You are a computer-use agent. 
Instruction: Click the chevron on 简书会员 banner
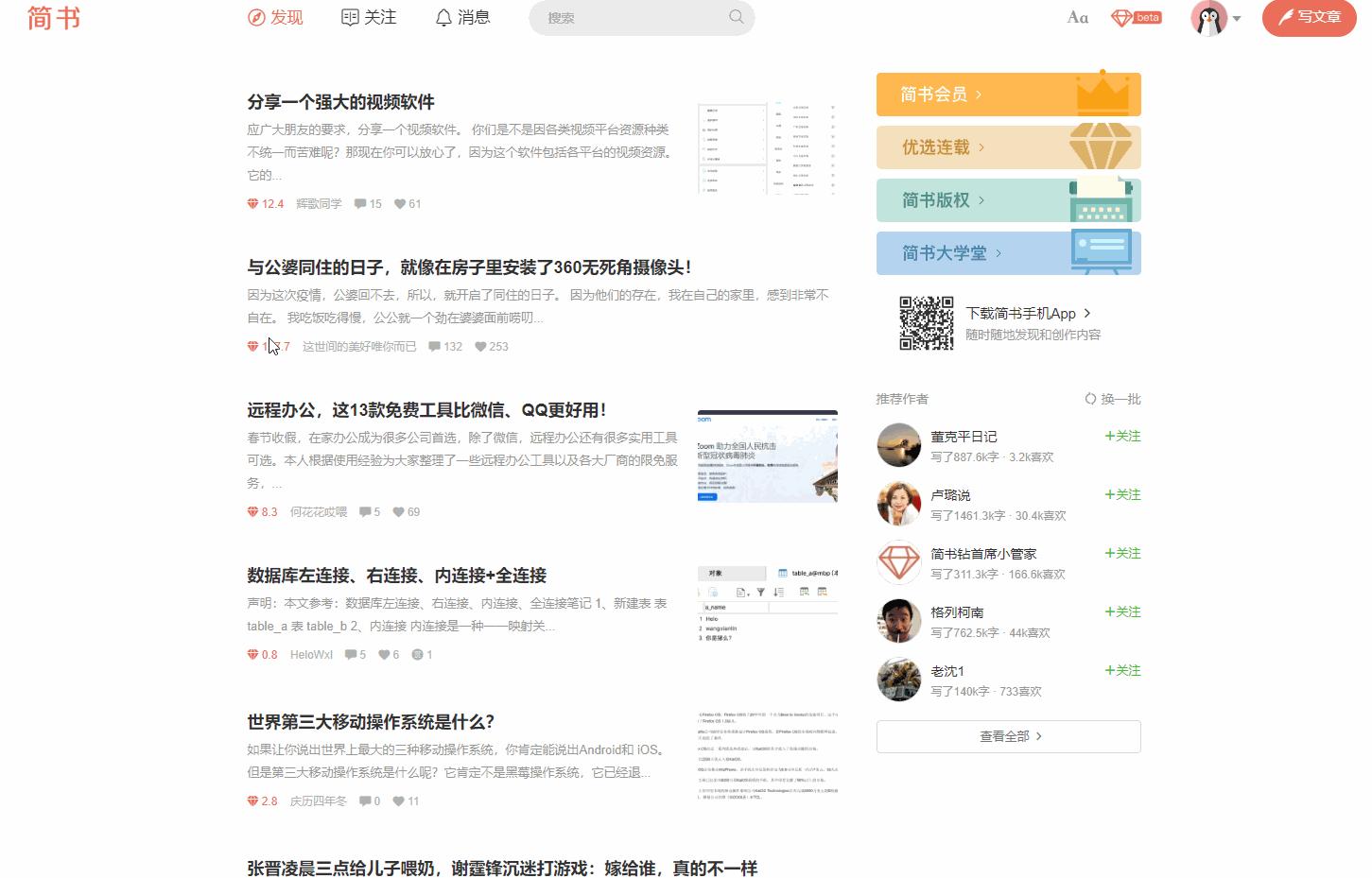click(x=981, y=94)
